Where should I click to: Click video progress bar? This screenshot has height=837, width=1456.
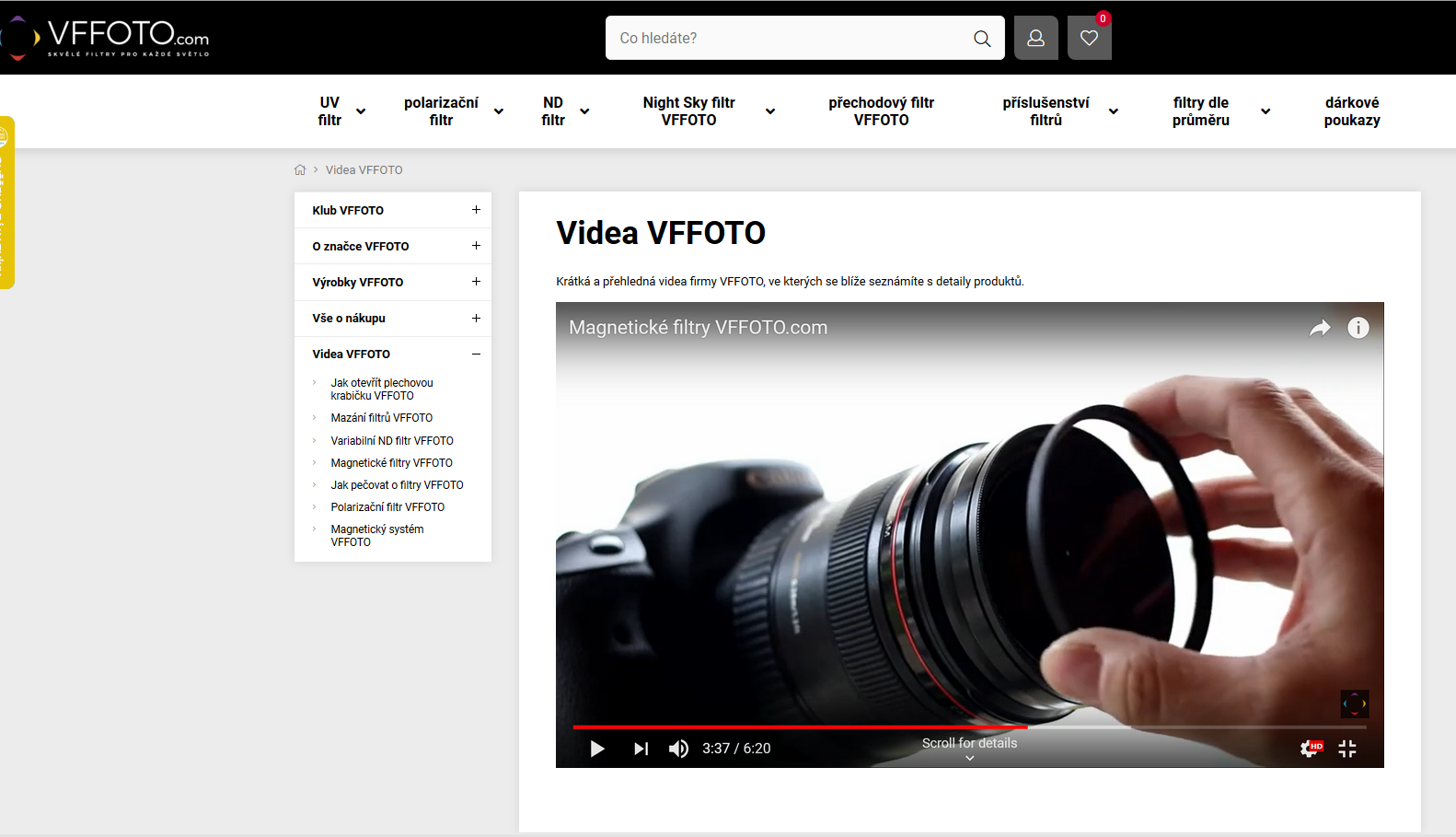[969, 727]
